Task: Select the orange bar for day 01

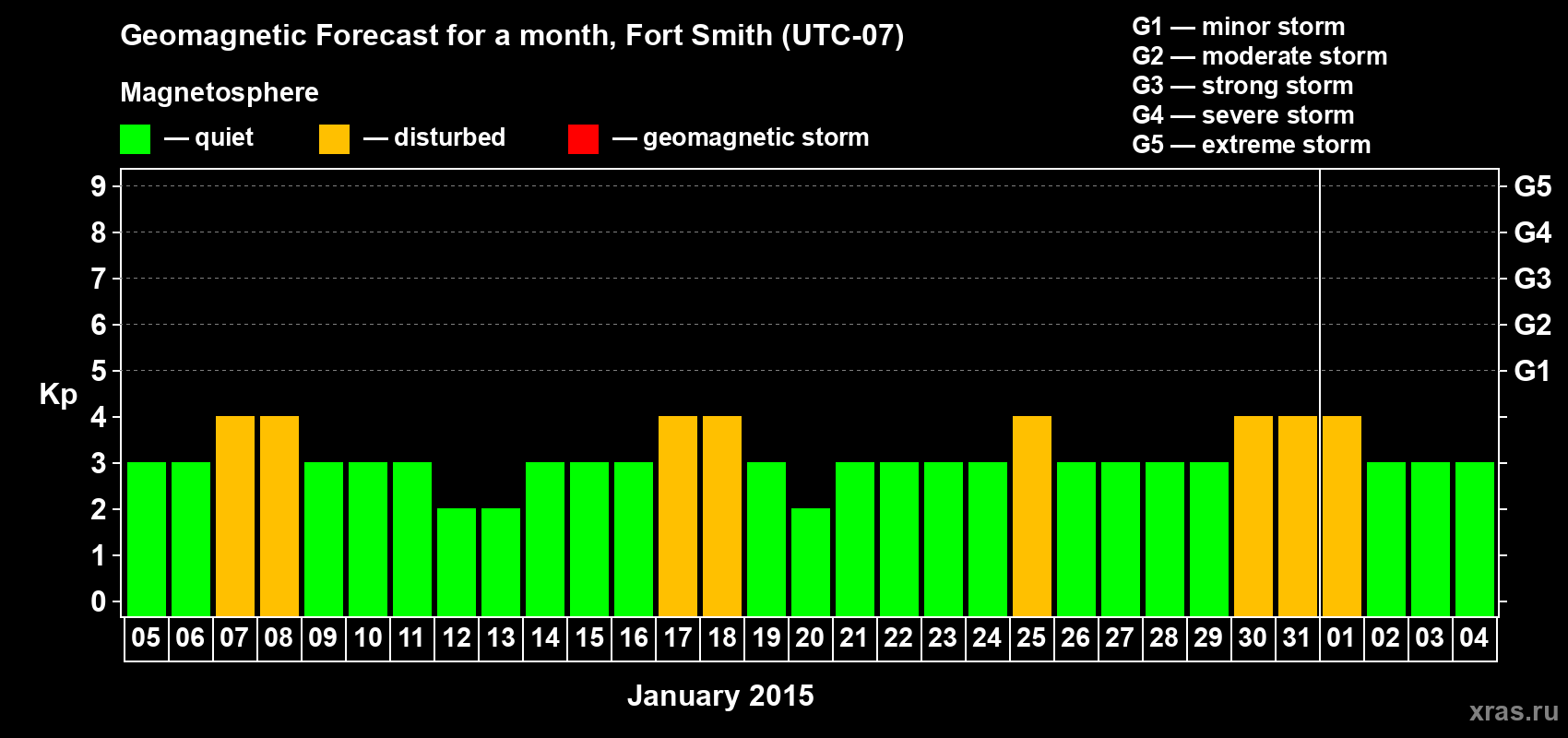Action: [1342, 517]
